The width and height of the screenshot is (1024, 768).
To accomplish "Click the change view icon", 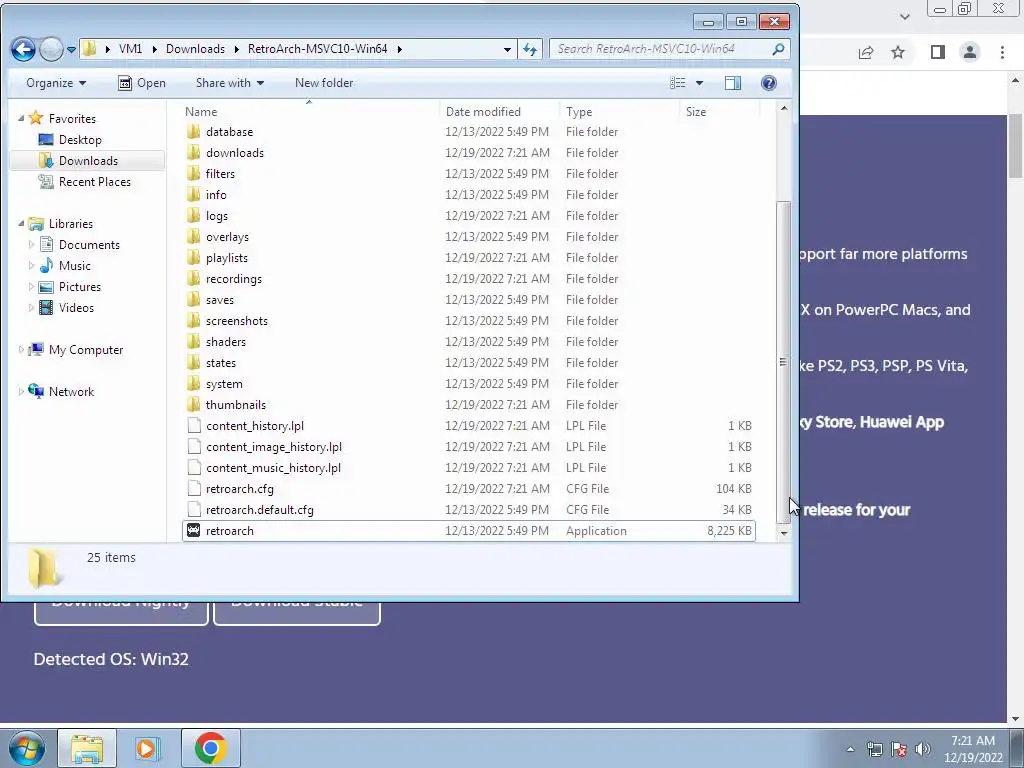I will tap(678, 83).
